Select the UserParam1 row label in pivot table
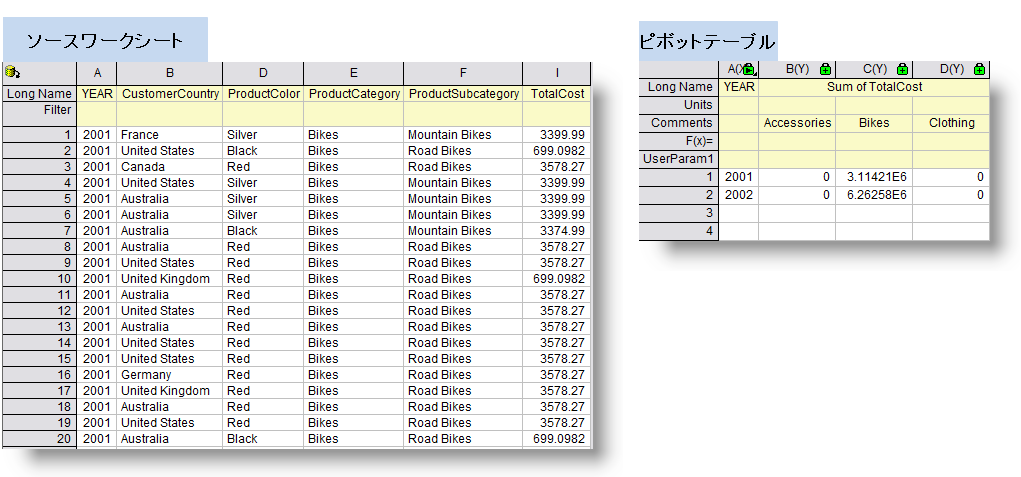Screen dimensions: 1021x477 click(x=679, y=159)
